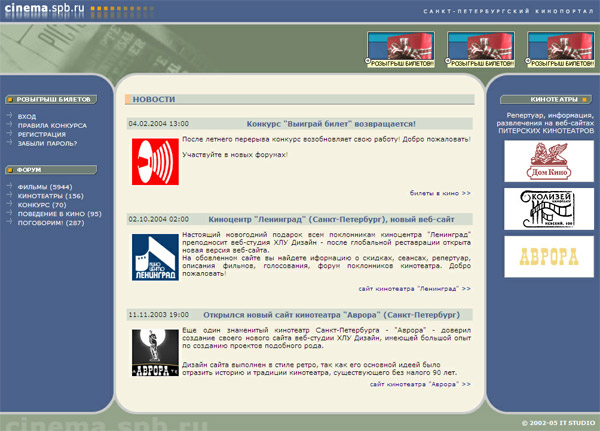Screen dimensions: 600x431
Task: Click the ПИТЕРСКИХ КИНОТЕАТРОВ description text
Action: coord(546,131)
